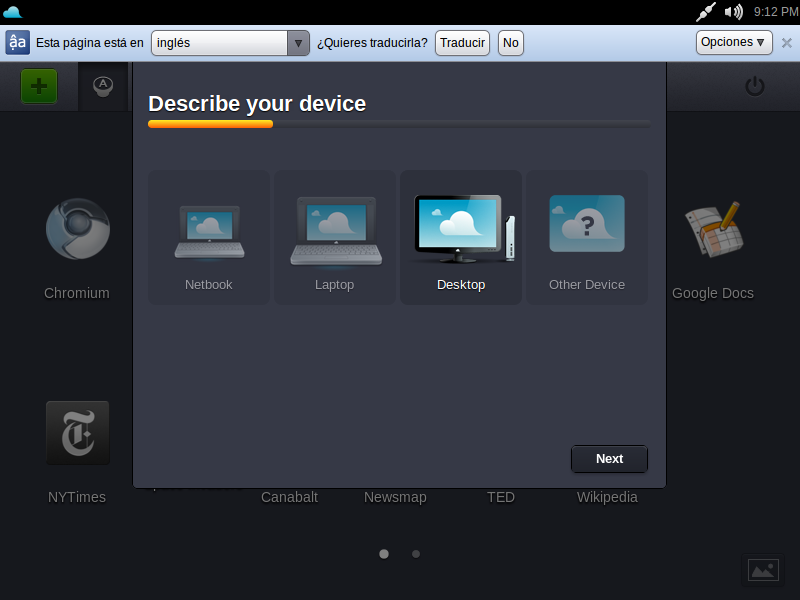Select the launcher tab beside the plus button
Viewport: 800px width, 600px height.
(x=103, y=86)
